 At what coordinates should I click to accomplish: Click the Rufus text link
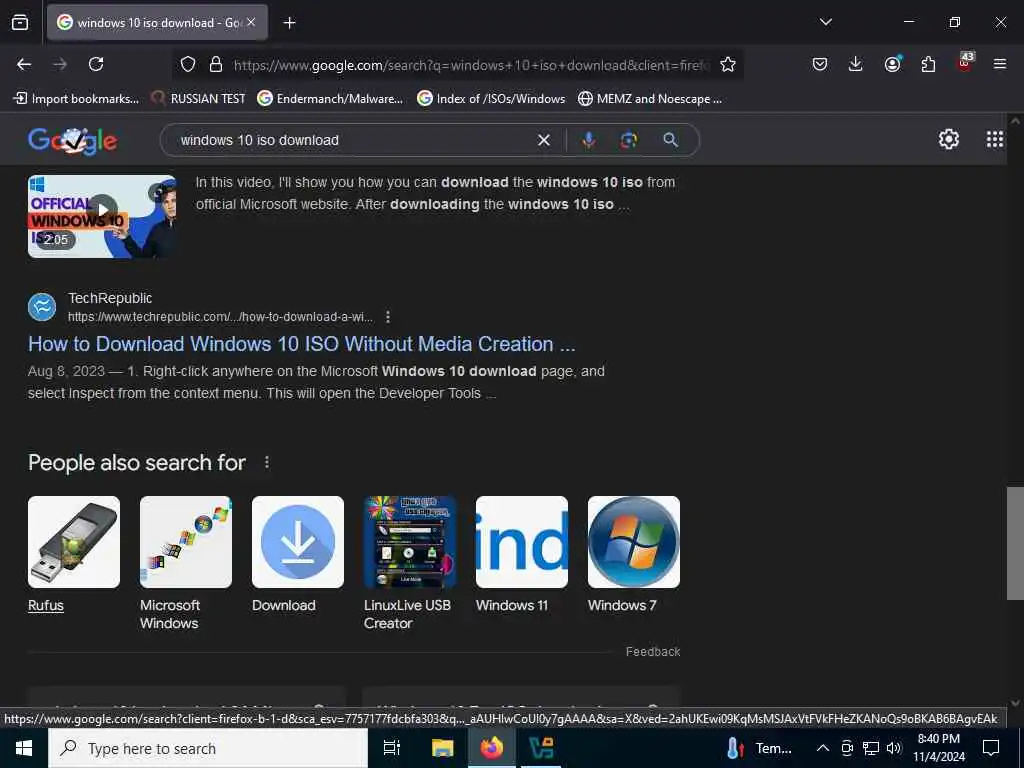(46, 605)
